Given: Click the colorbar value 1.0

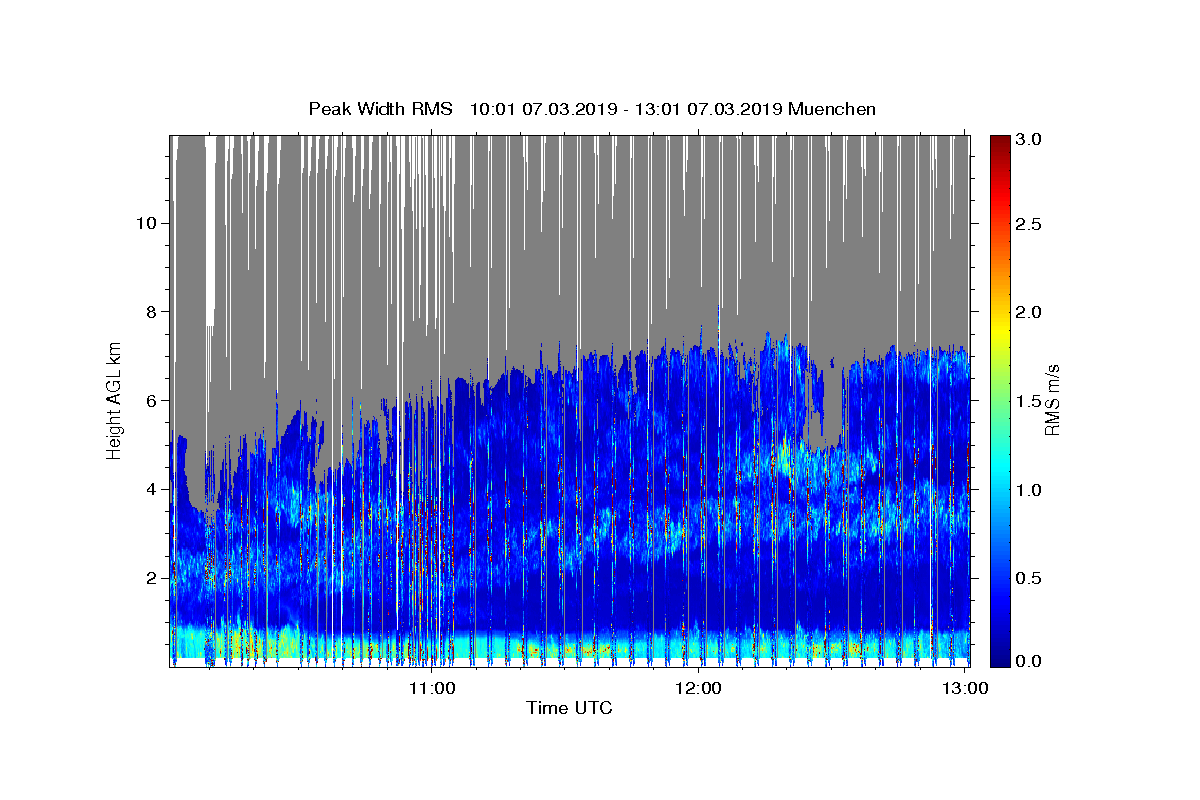Looking at the screenshot, I should point(1029,490).
